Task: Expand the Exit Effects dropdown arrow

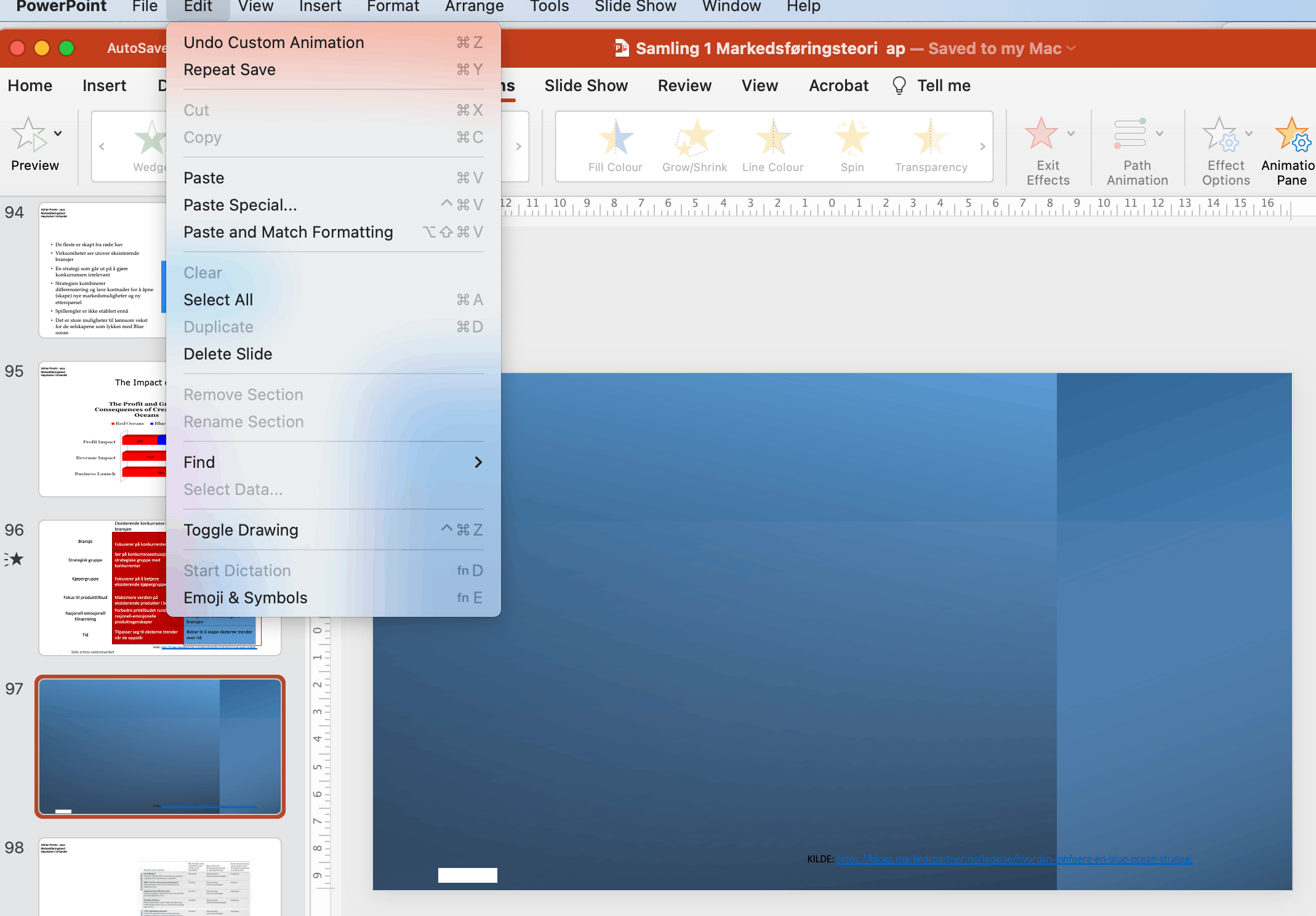Action: pos(1071,134)
